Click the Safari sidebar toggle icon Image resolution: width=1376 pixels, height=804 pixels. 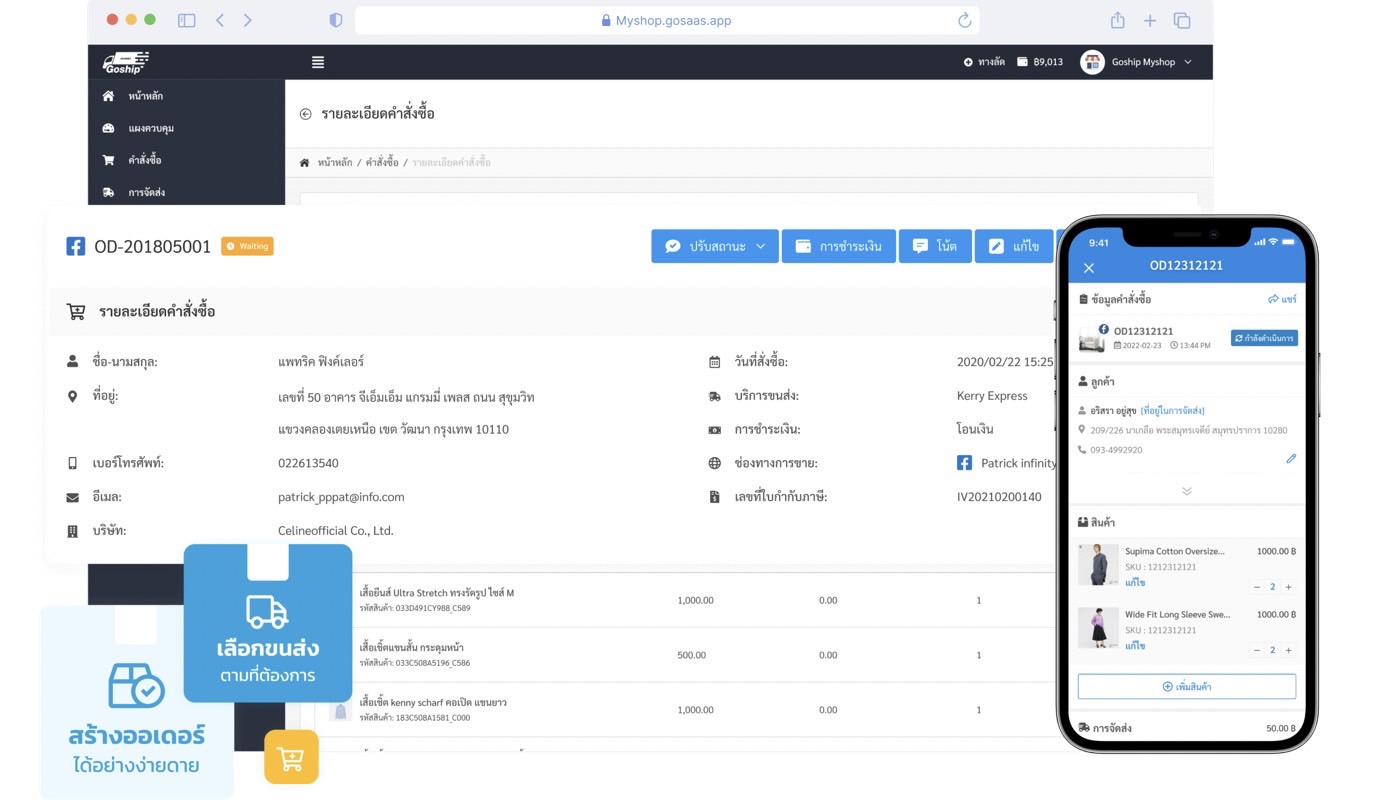(187, 20)
